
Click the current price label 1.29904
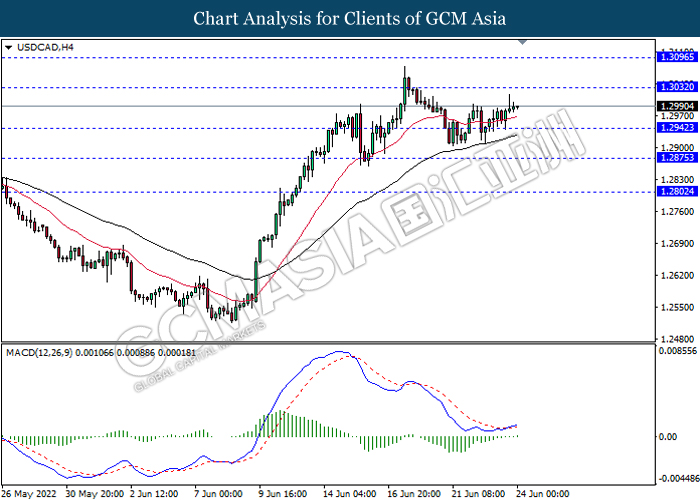[677, 106]
